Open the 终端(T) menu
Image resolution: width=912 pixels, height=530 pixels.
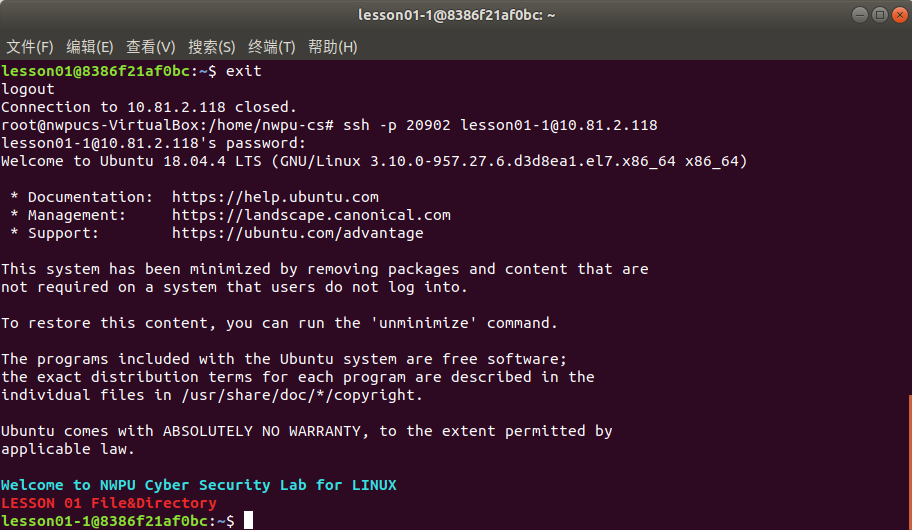(x=272, y=47)
